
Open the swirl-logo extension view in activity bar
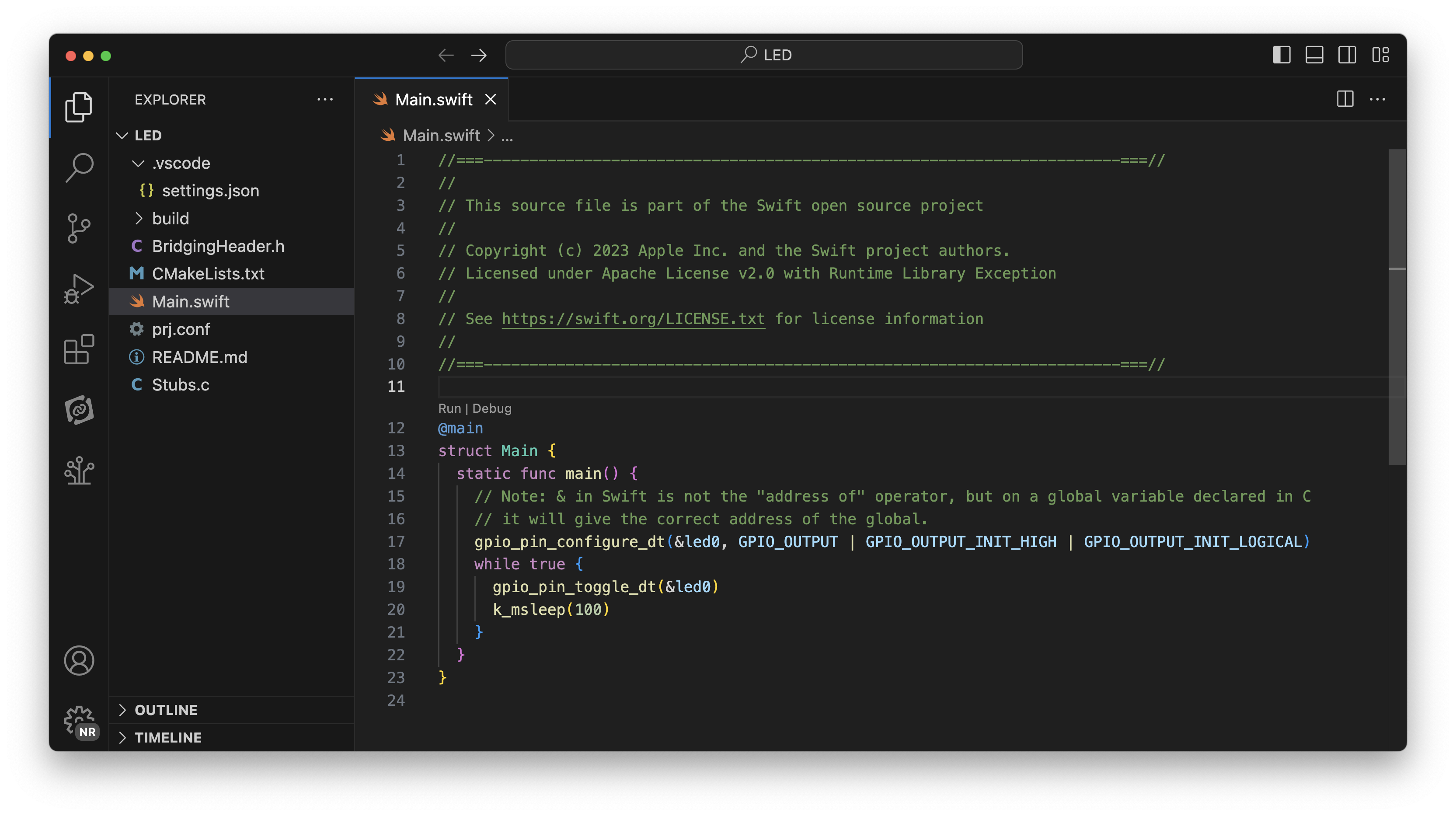point(79,410)
